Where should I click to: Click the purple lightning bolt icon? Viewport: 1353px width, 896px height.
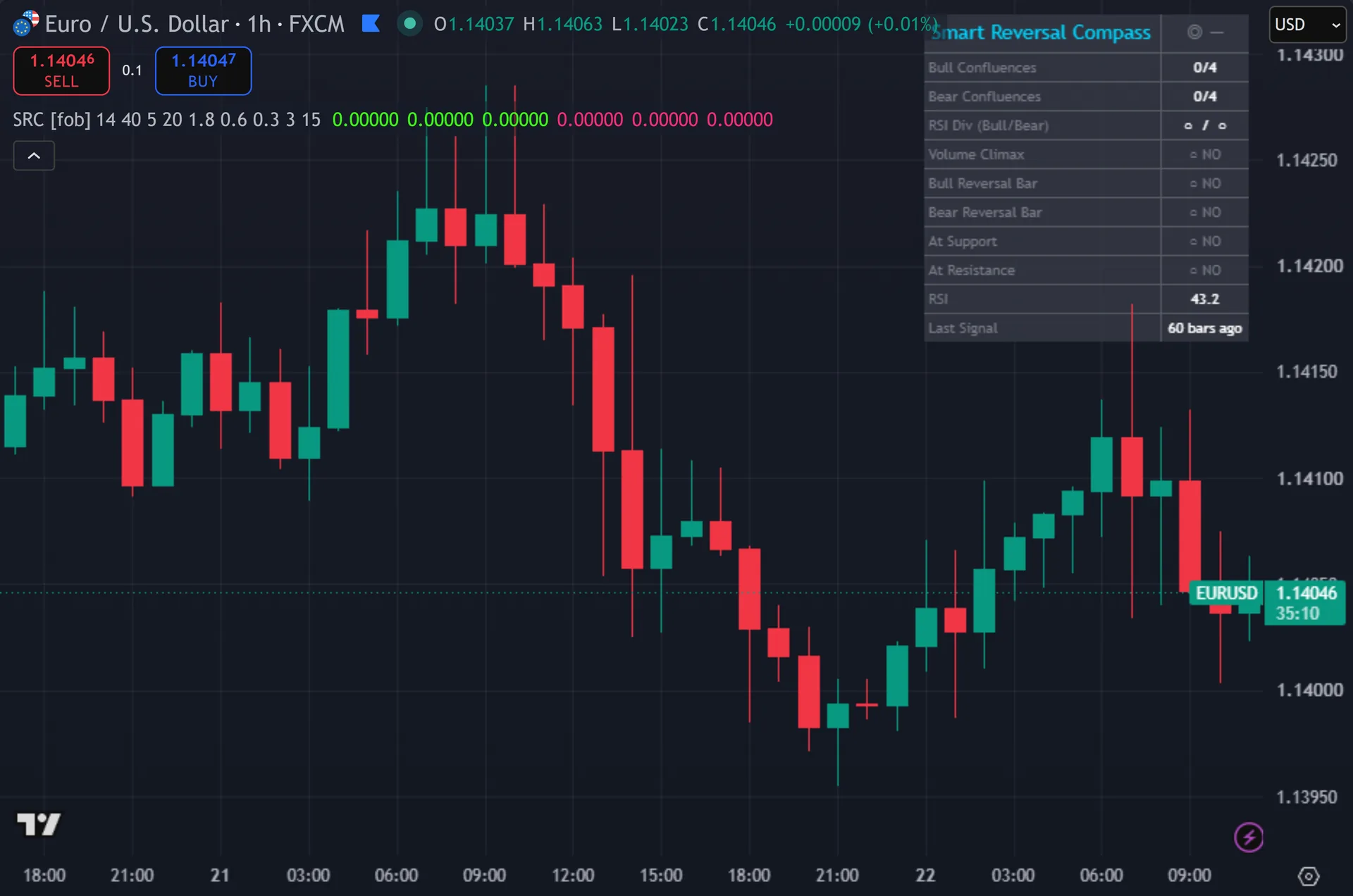pyautogui.click(x=1249, y=838)
